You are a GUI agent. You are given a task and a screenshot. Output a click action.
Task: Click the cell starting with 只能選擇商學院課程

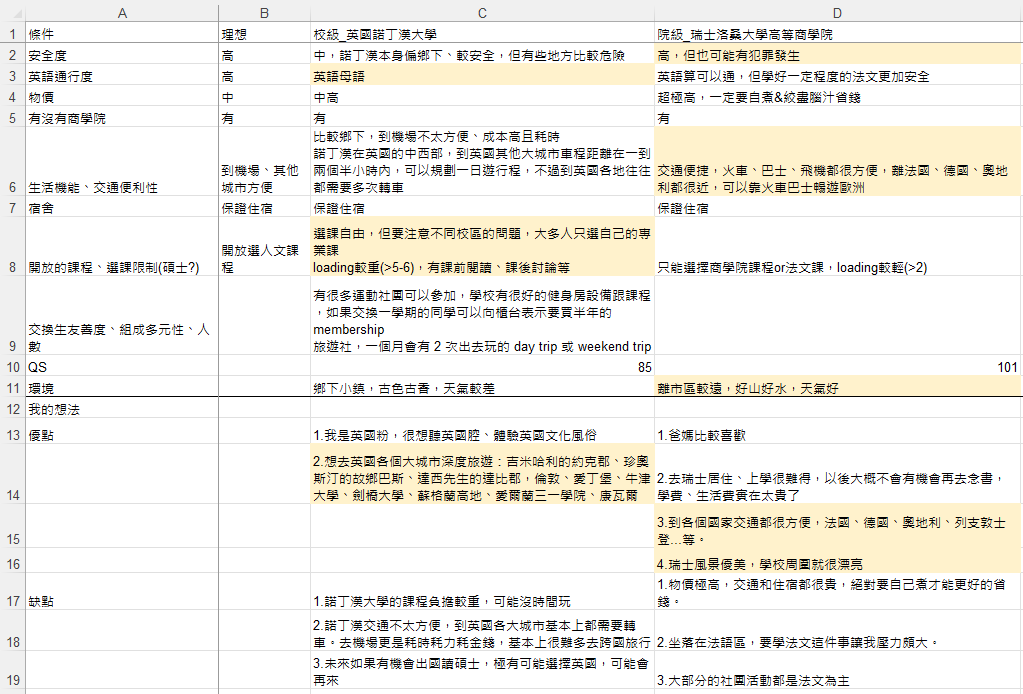838,247
